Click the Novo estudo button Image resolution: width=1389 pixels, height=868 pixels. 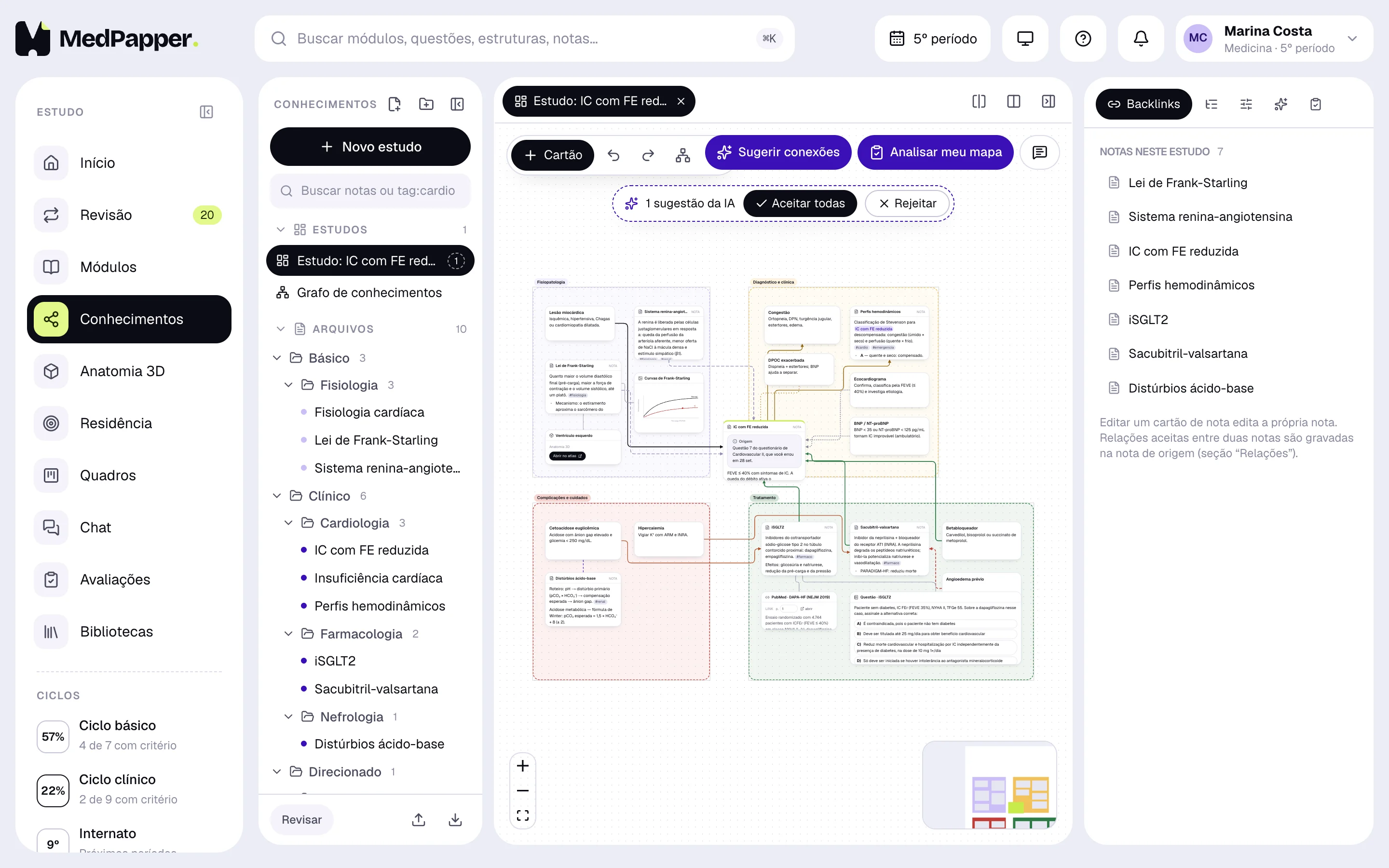[370, 147]
